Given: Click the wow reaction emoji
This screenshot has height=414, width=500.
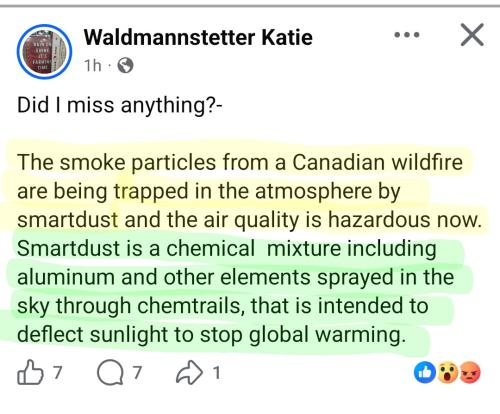Looking at the screenshot, I should pos(447,372).
